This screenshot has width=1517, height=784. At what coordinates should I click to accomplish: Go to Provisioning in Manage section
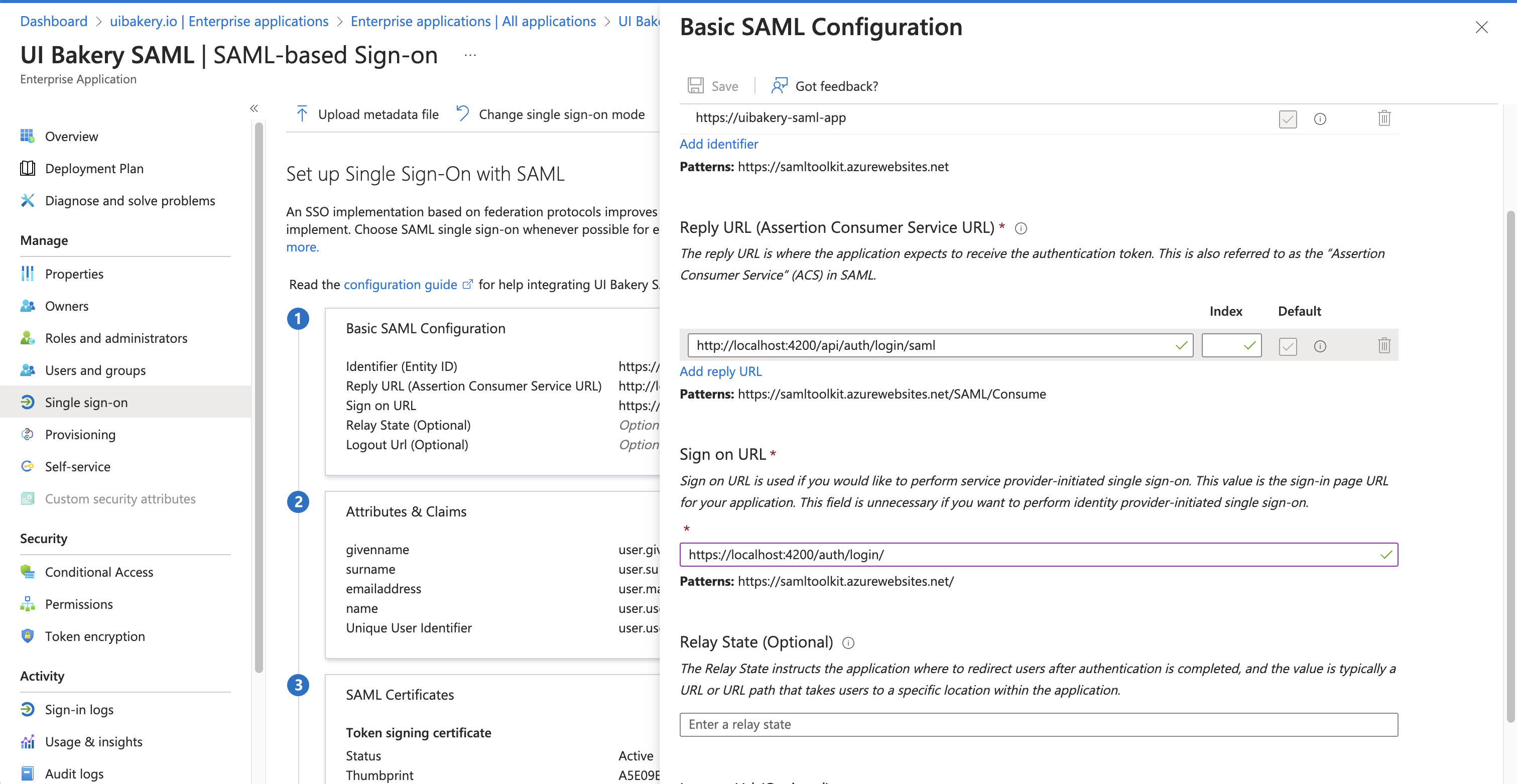[80, 434]
